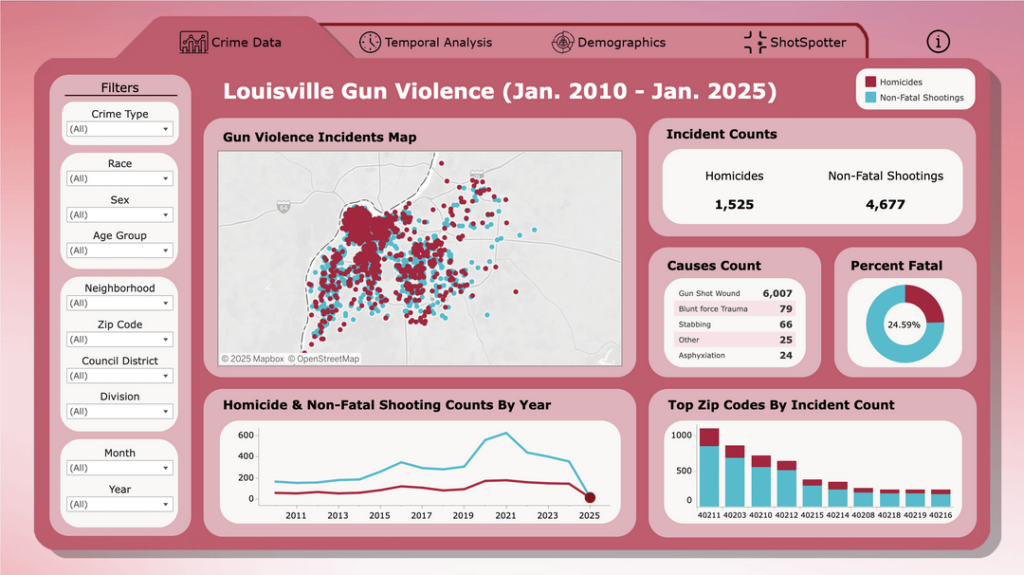1024x575 pixels.
Task: Click the 40218 zip code label
Action: (889, 516)
